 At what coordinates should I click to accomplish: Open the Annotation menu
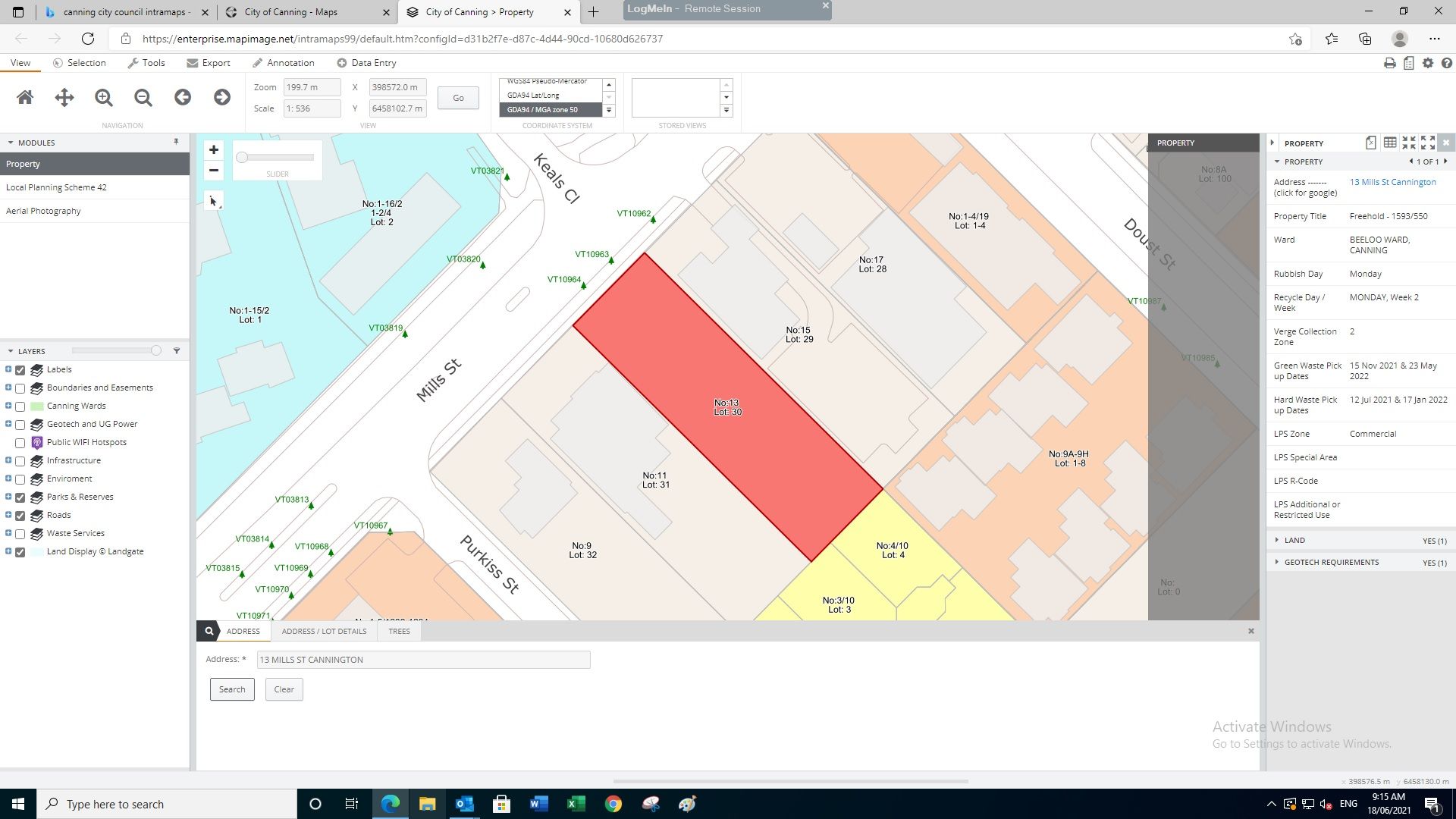point(284,63)
